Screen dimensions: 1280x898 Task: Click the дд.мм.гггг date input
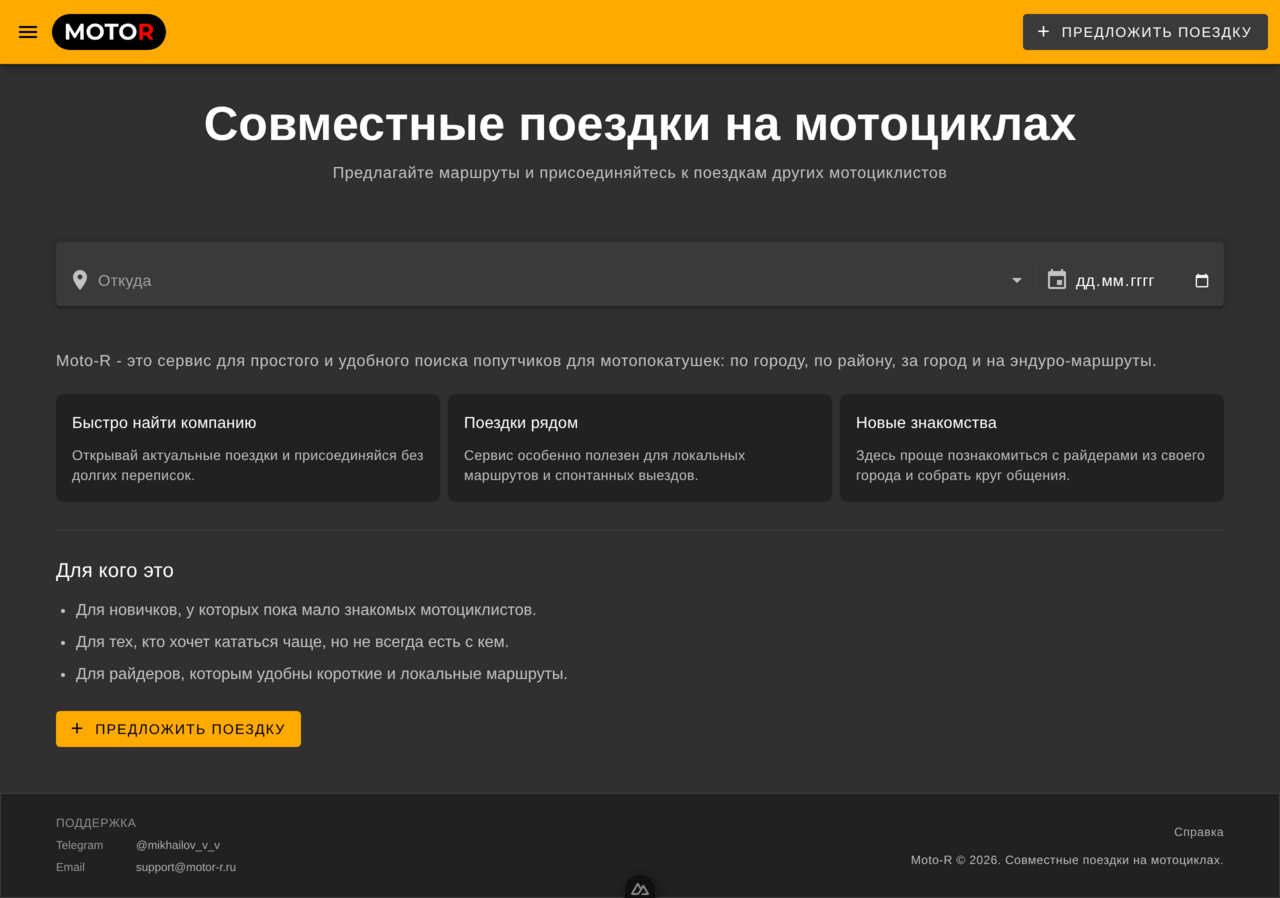[1143, 281]
